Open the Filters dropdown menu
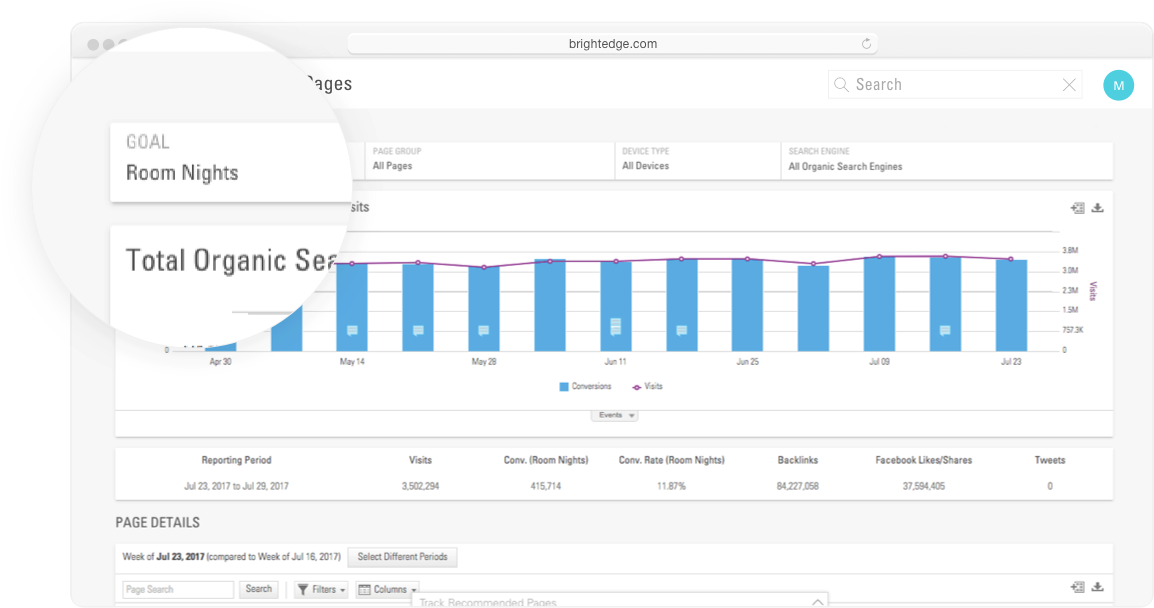 (x=322, y=590)
